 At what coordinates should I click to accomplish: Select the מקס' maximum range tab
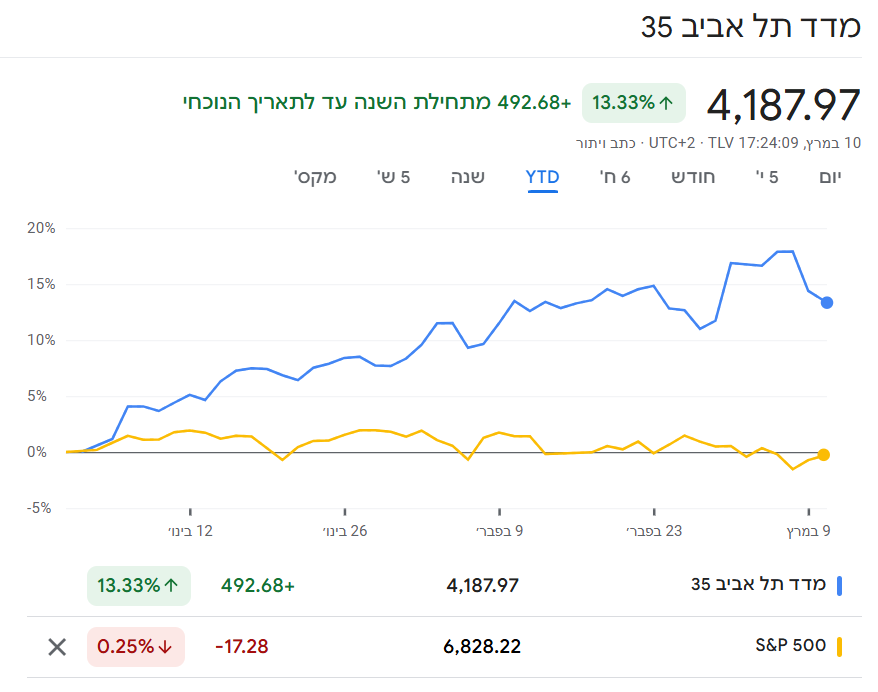coord(315,178)
